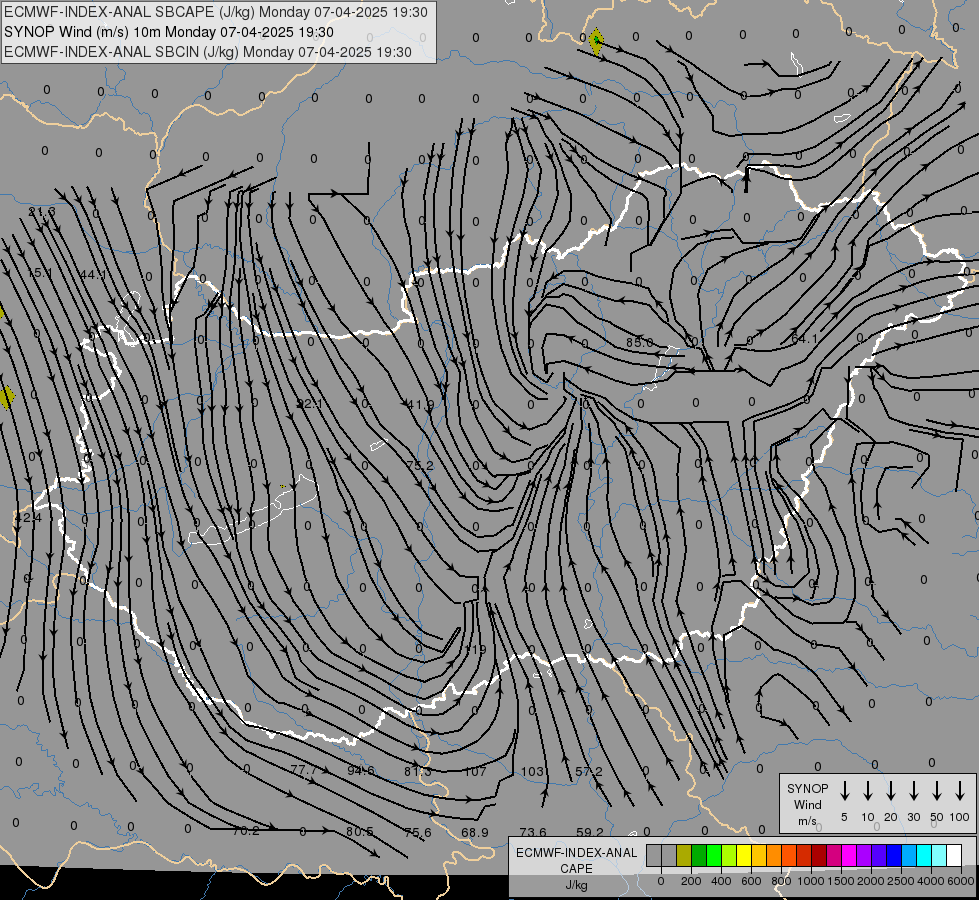Pick the amber swatch right of yellow
The width and height of the screenshot is (979, 900).
(759, 856)
